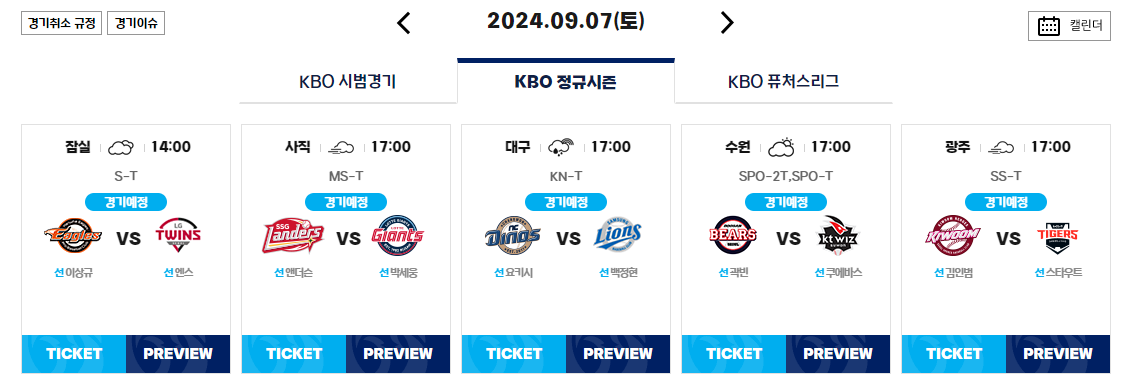This screenshot has width=1127, height=381.
Task: Open the 경기취소 규정 button
Action: pyautogui.click(x=61, y=23)
